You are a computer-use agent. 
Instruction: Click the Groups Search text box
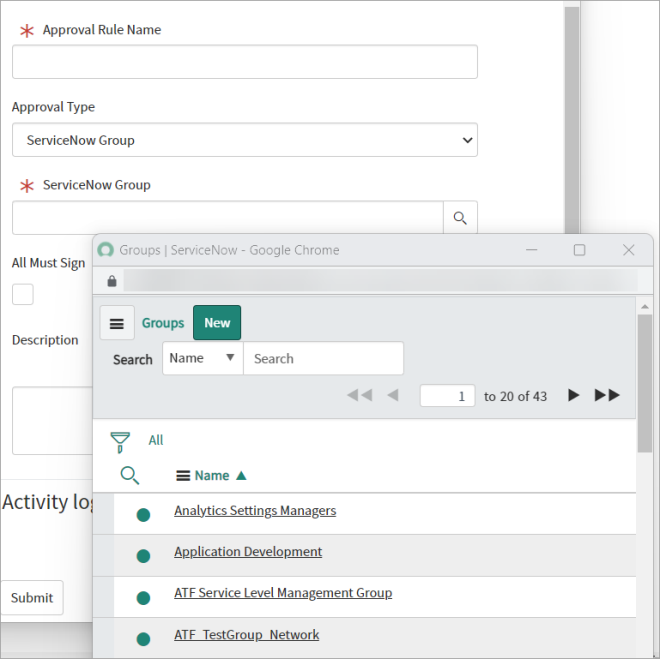point(323,358)
